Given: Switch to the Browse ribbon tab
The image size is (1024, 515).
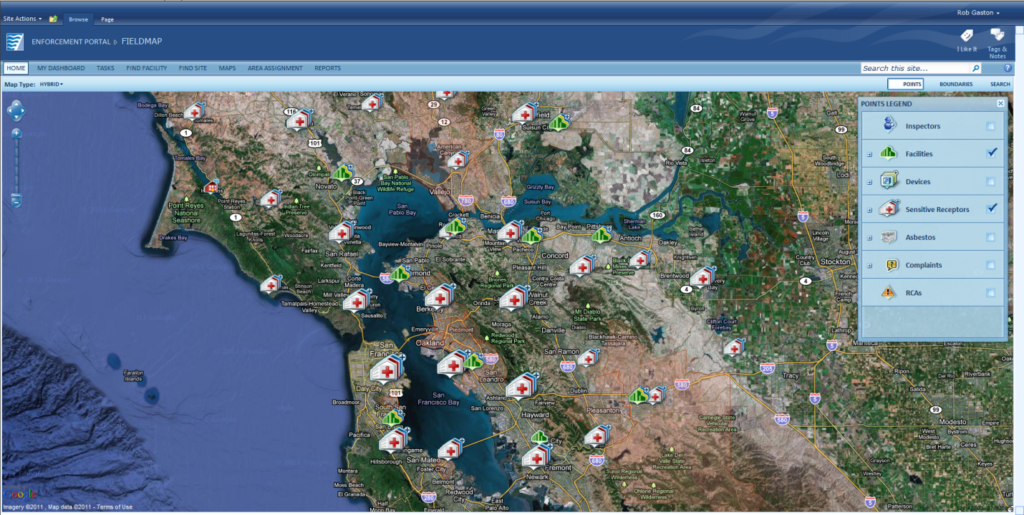Looking at the screenshot, I should 78,19.
